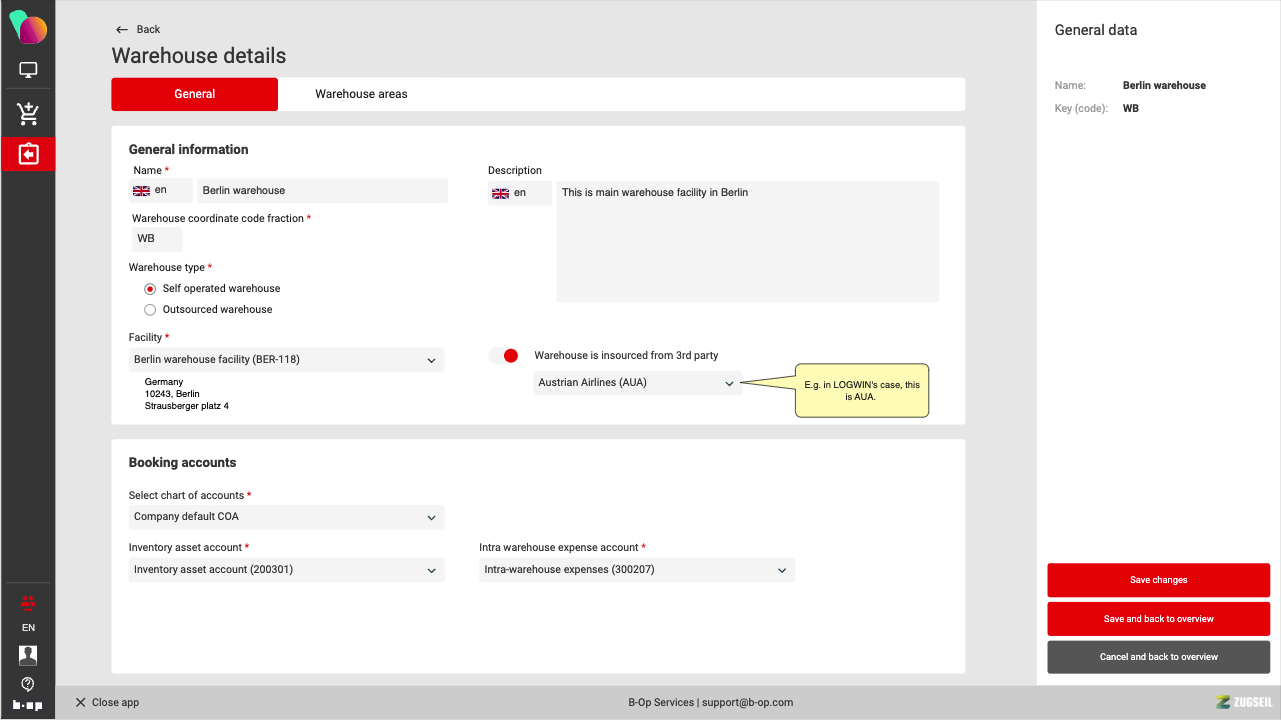Screen dimensions: 1281x720
Task: Expand the Austrian Airlines (AUA) dropdown
Action: pos(637,383)
